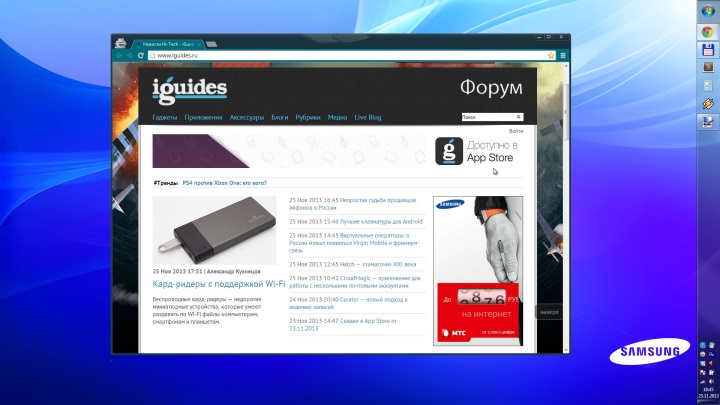Open the Блоги menu item

coord(280,118)
